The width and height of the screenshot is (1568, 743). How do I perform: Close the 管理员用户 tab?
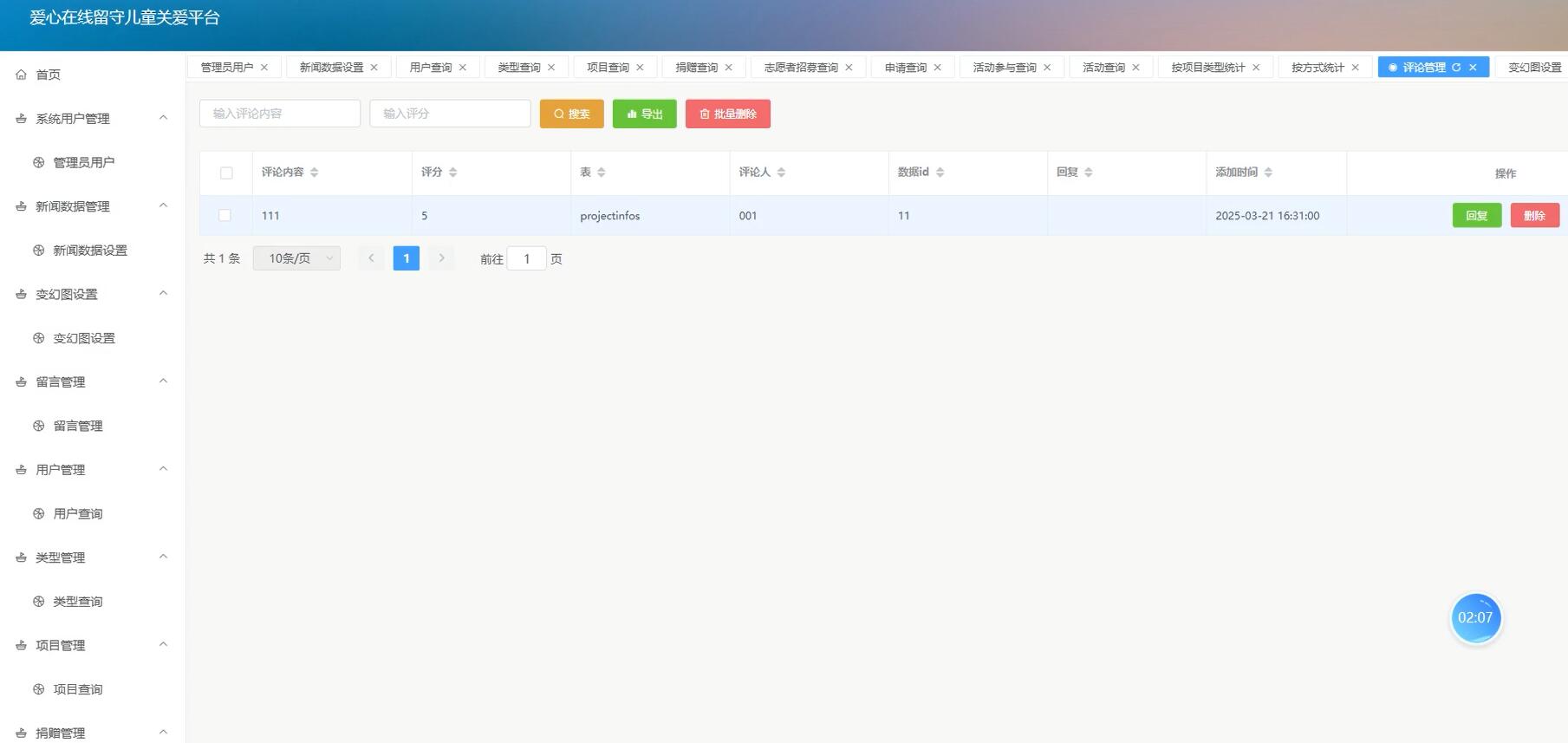[x=264, y=68]
